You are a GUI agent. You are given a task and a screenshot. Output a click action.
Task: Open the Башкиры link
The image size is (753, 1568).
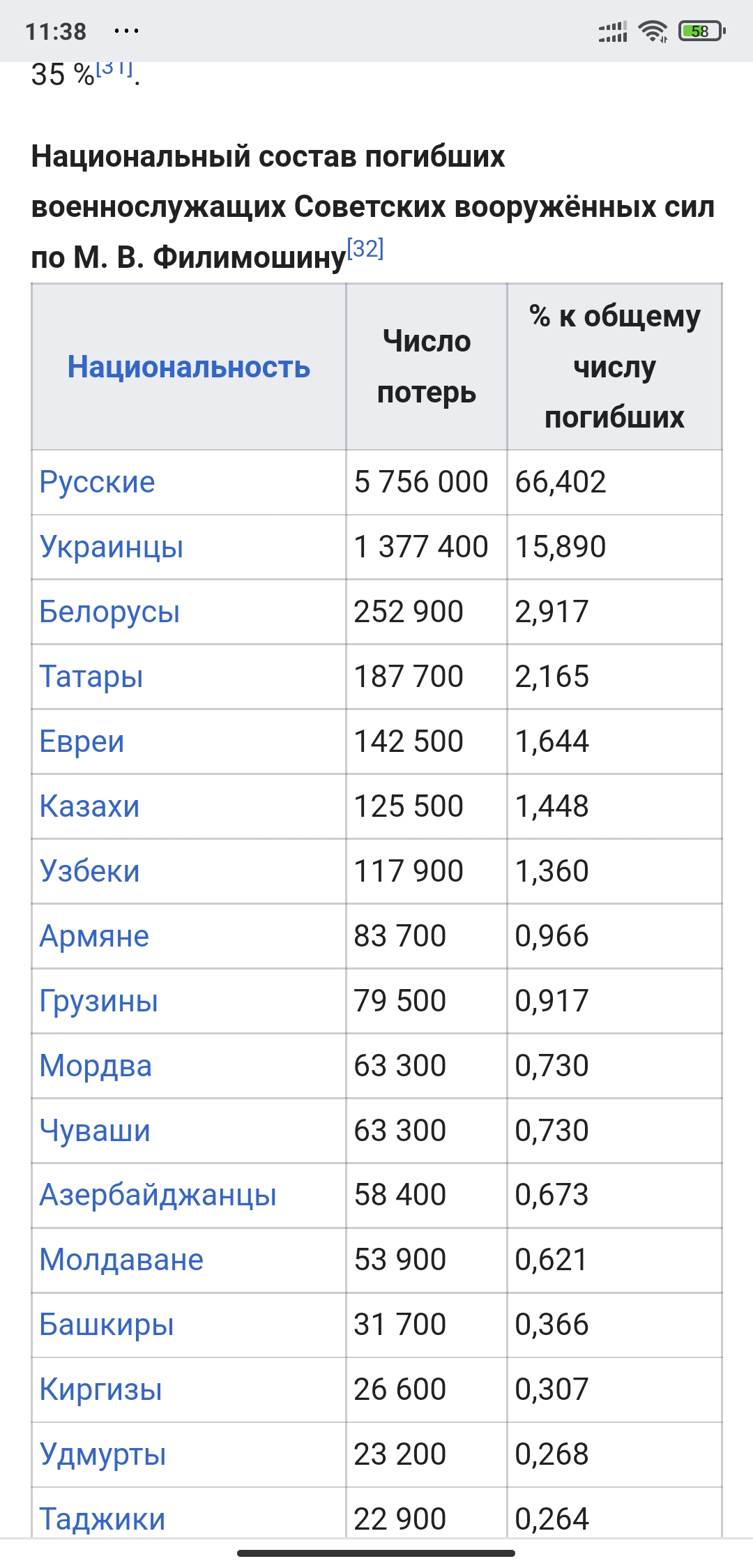[x=106, y=1325]
